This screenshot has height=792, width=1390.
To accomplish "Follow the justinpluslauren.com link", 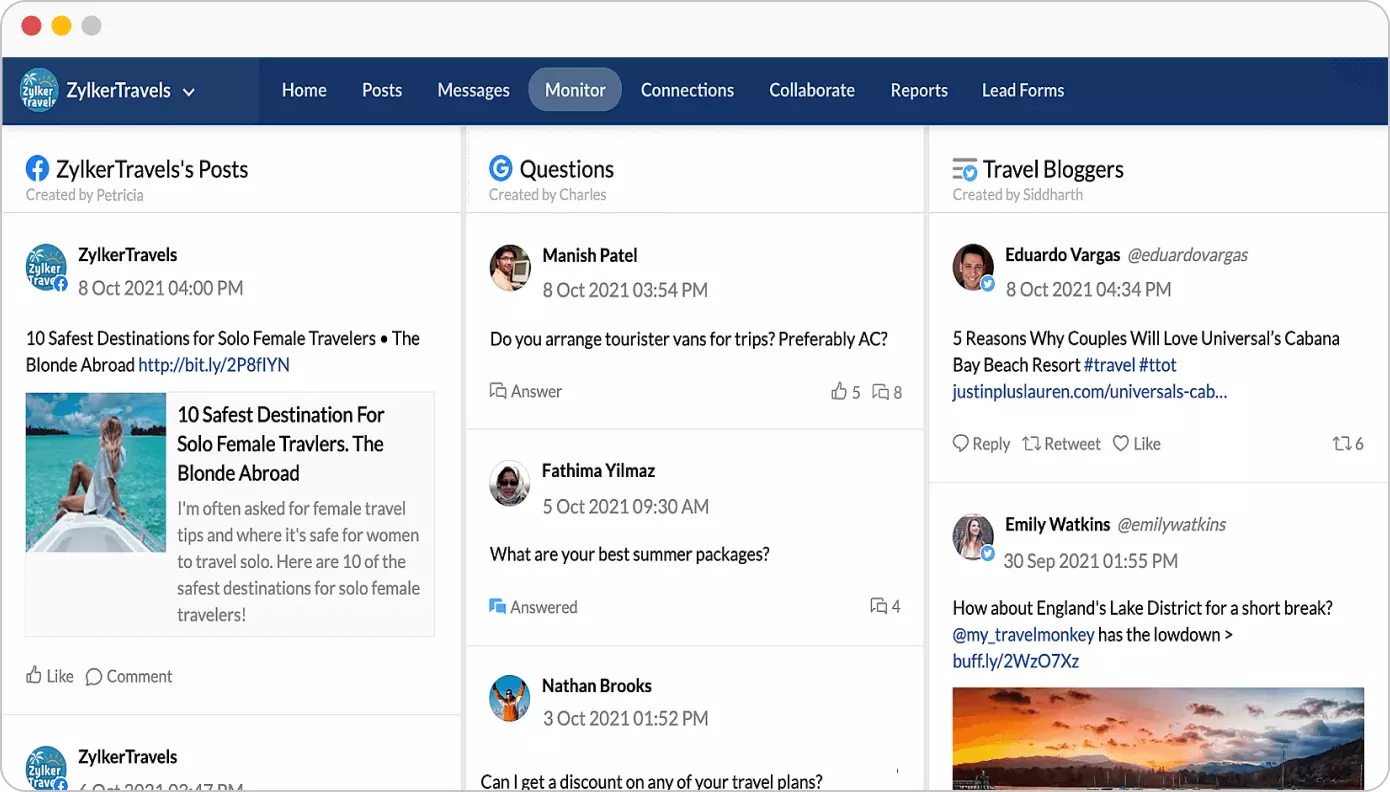I will 1089,391.
